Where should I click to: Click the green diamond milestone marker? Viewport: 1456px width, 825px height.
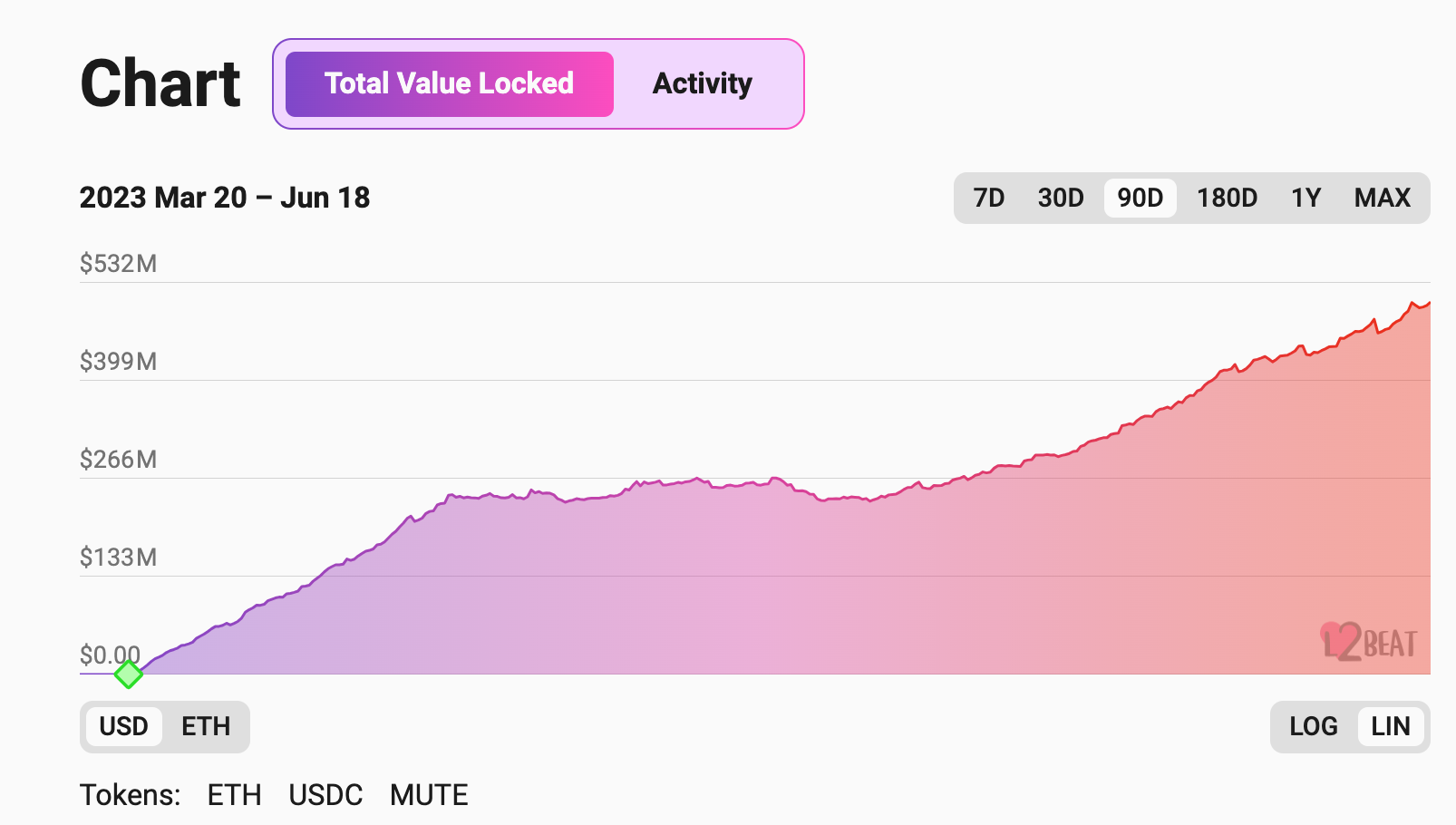pyautogui.click(x=129, y=674)
